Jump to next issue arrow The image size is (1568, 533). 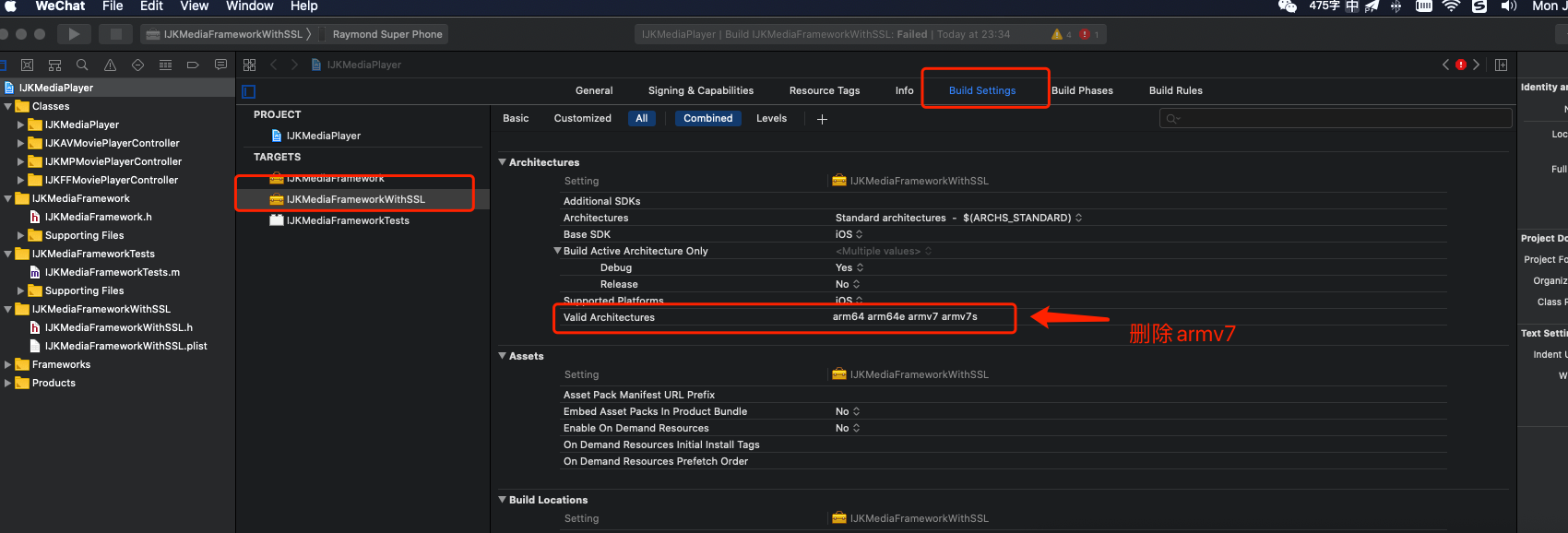pyautogui.click(x=1476, y=65)
